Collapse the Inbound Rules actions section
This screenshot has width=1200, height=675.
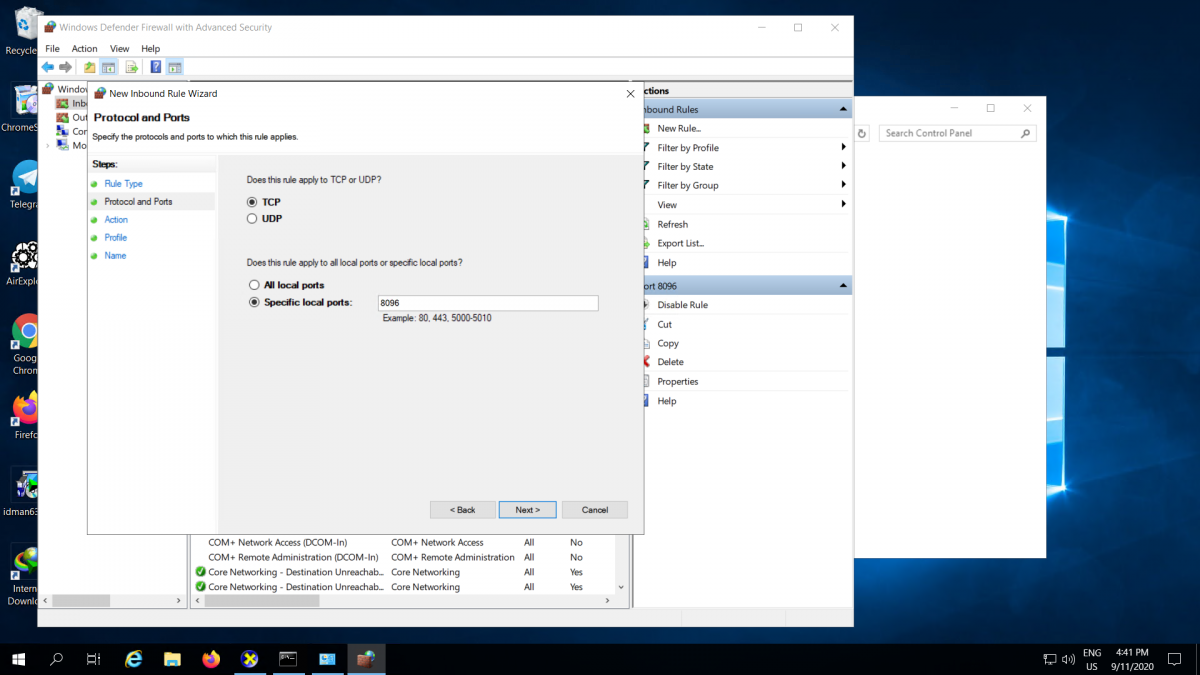(x=843, y=109)
